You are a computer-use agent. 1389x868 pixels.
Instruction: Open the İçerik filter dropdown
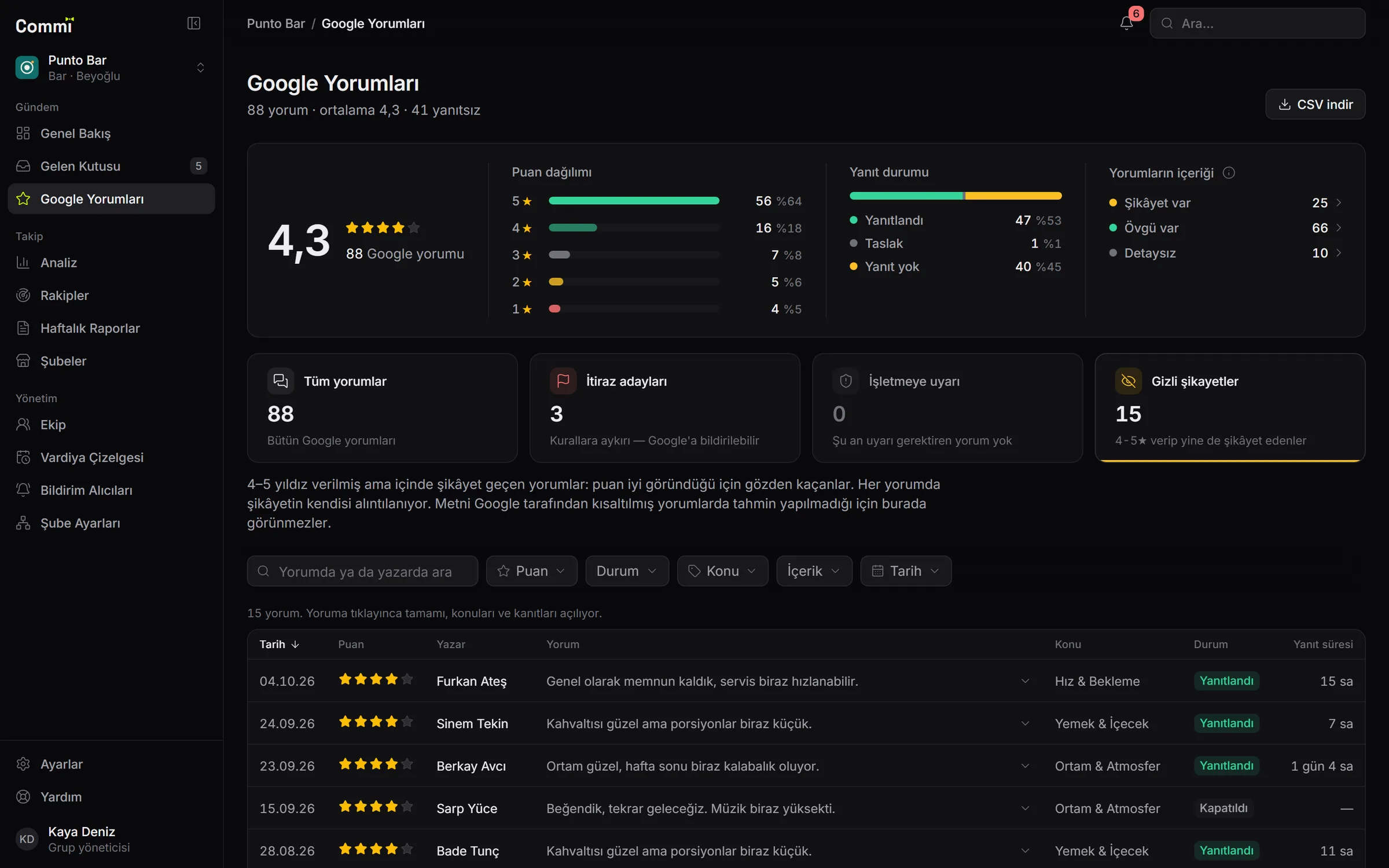814,571
